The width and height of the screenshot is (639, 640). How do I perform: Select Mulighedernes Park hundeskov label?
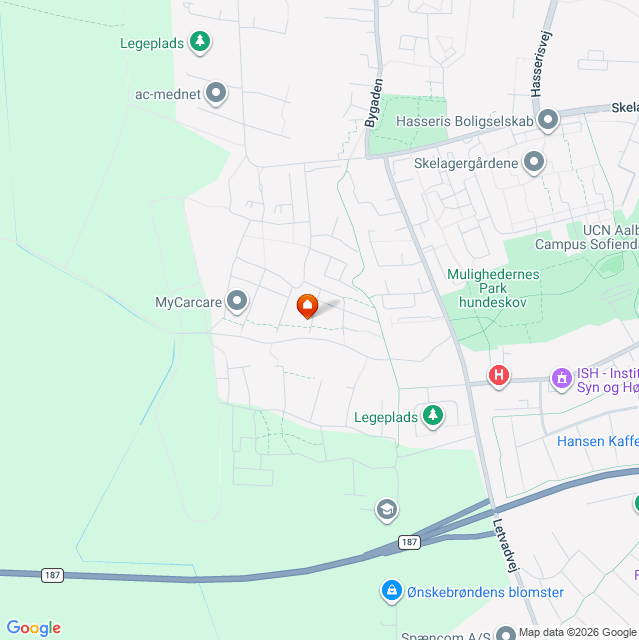(493, 288)
